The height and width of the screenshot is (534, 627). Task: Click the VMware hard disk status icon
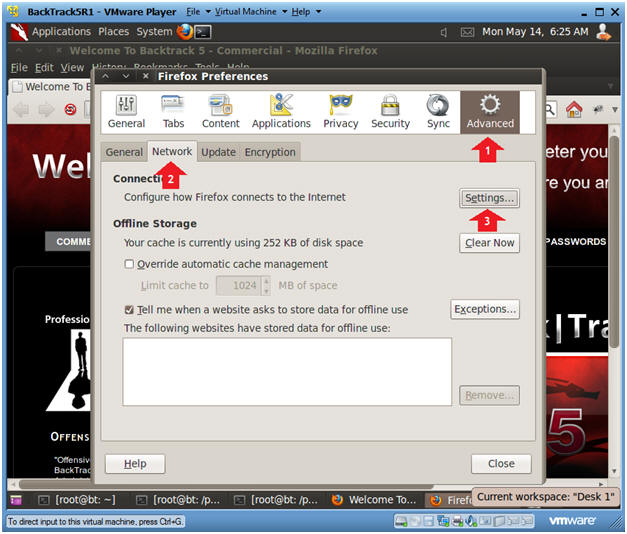pos(401,521)
